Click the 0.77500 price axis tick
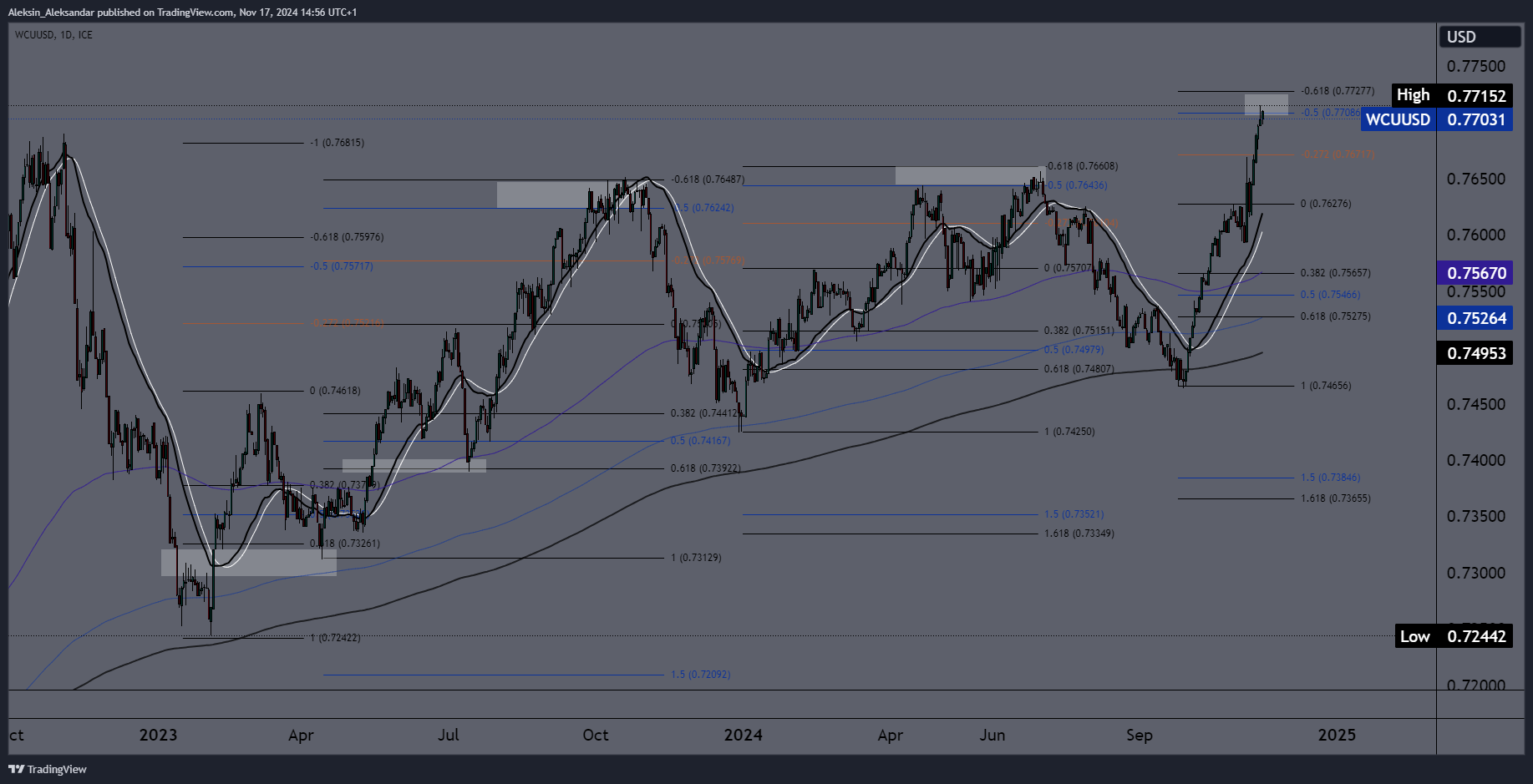Screen dimensions: 1533x784 coord(1475,66)
